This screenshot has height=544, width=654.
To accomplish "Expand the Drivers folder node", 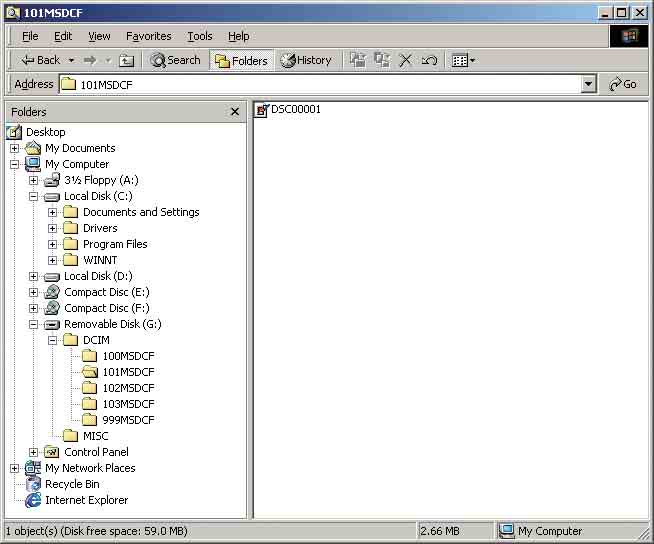I will coord(52,228).
